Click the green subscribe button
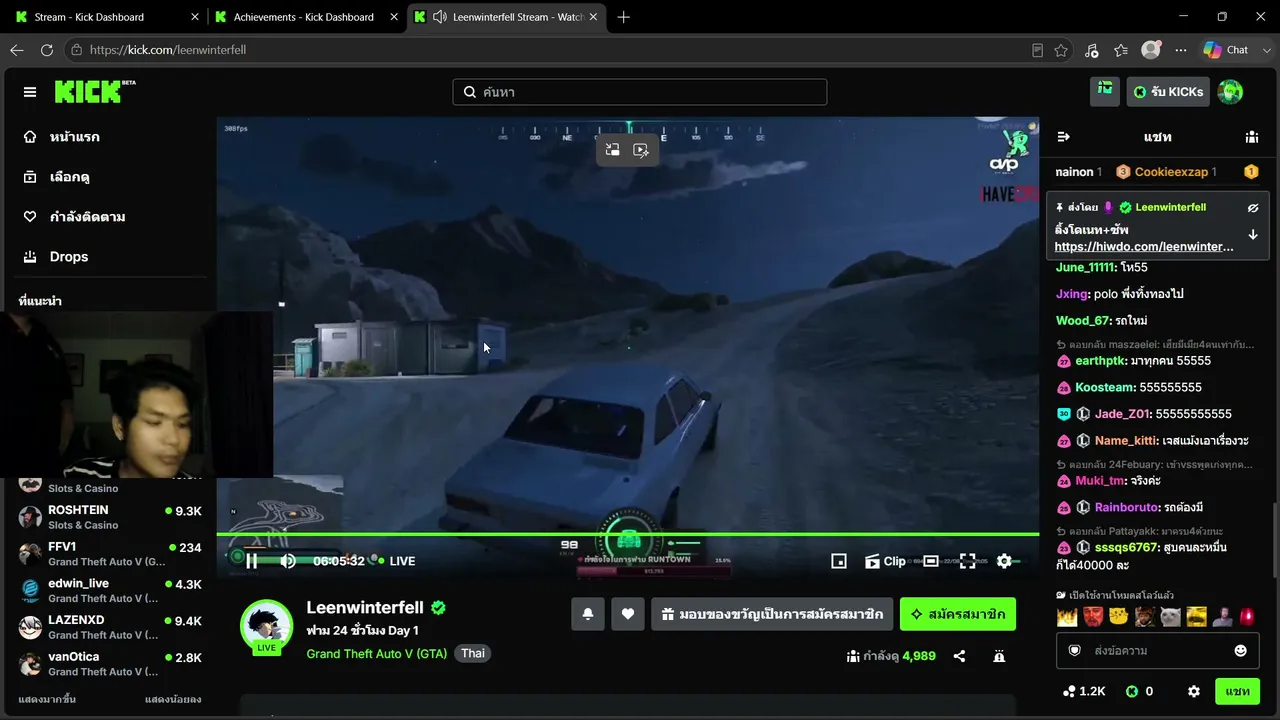 pyautogui.click(x=958, y=614)
